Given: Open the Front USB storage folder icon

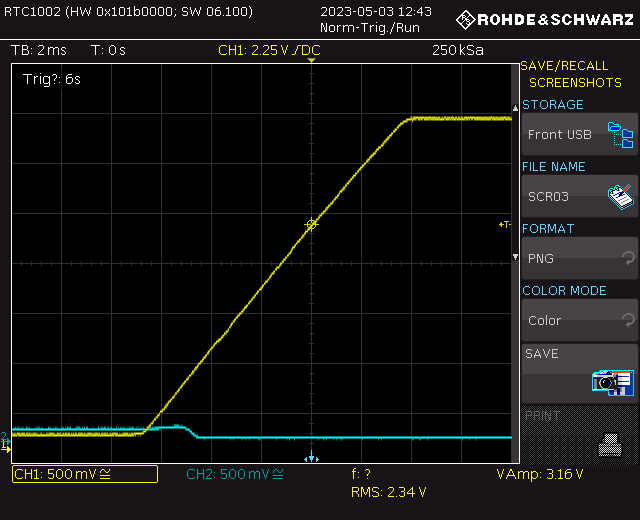Looking at the screenshot, I should pos(620,134).
